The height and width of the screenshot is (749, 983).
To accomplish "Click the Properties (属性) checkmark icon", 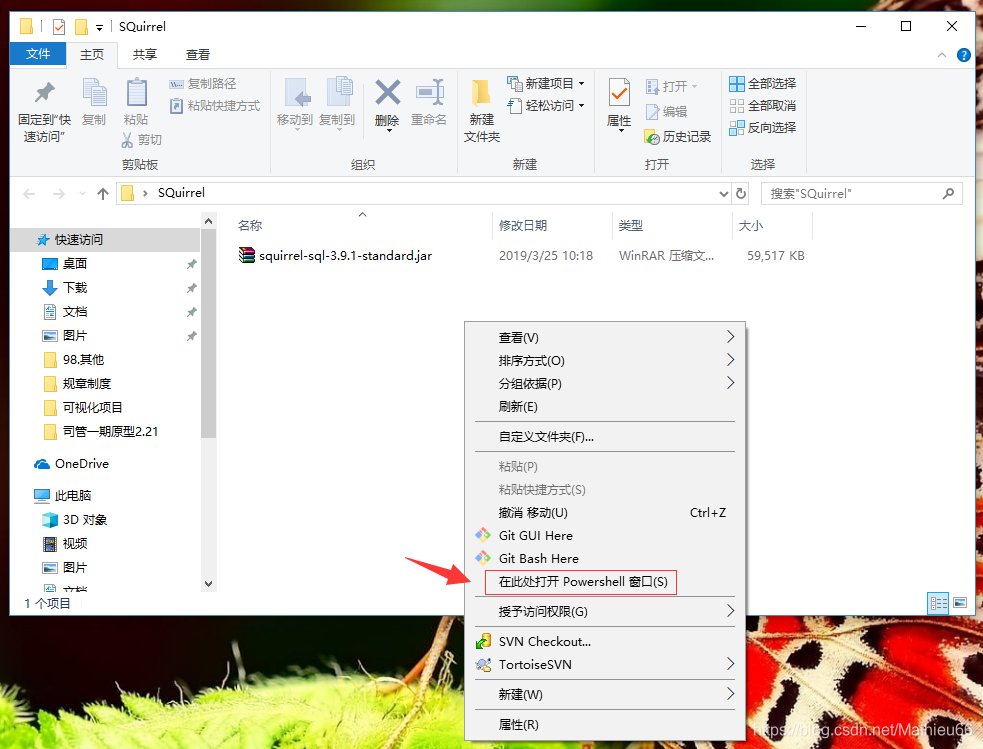I will [x=619, y=93].
